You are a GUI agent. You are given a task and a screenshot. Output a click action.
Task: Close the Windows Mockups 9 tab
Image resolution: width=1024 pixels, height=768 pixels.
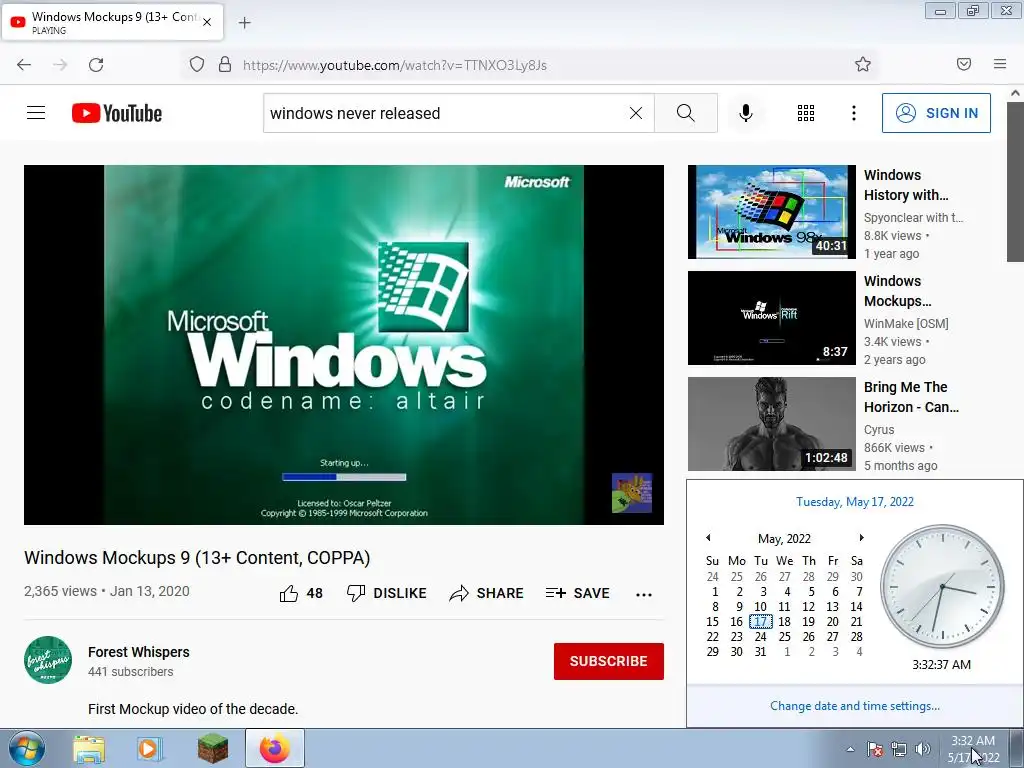[x=207, y=22]
